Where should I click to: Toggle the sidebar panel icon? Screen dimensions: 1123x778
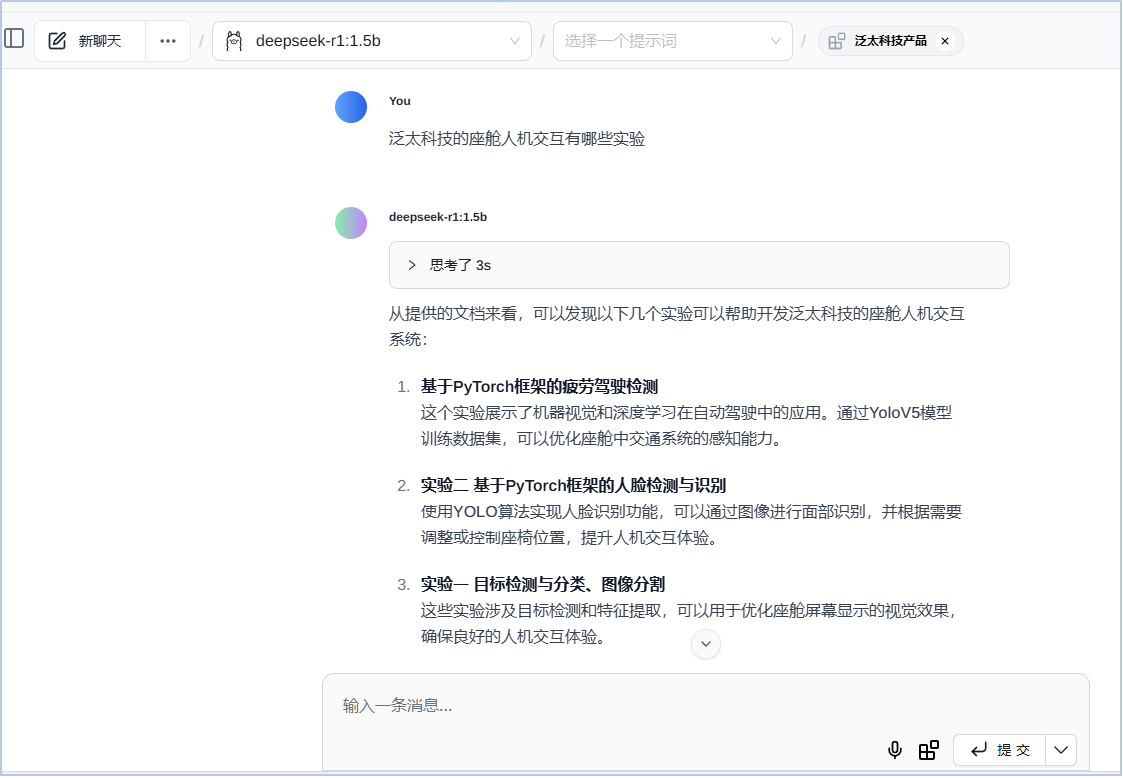[x=14, y=38]
